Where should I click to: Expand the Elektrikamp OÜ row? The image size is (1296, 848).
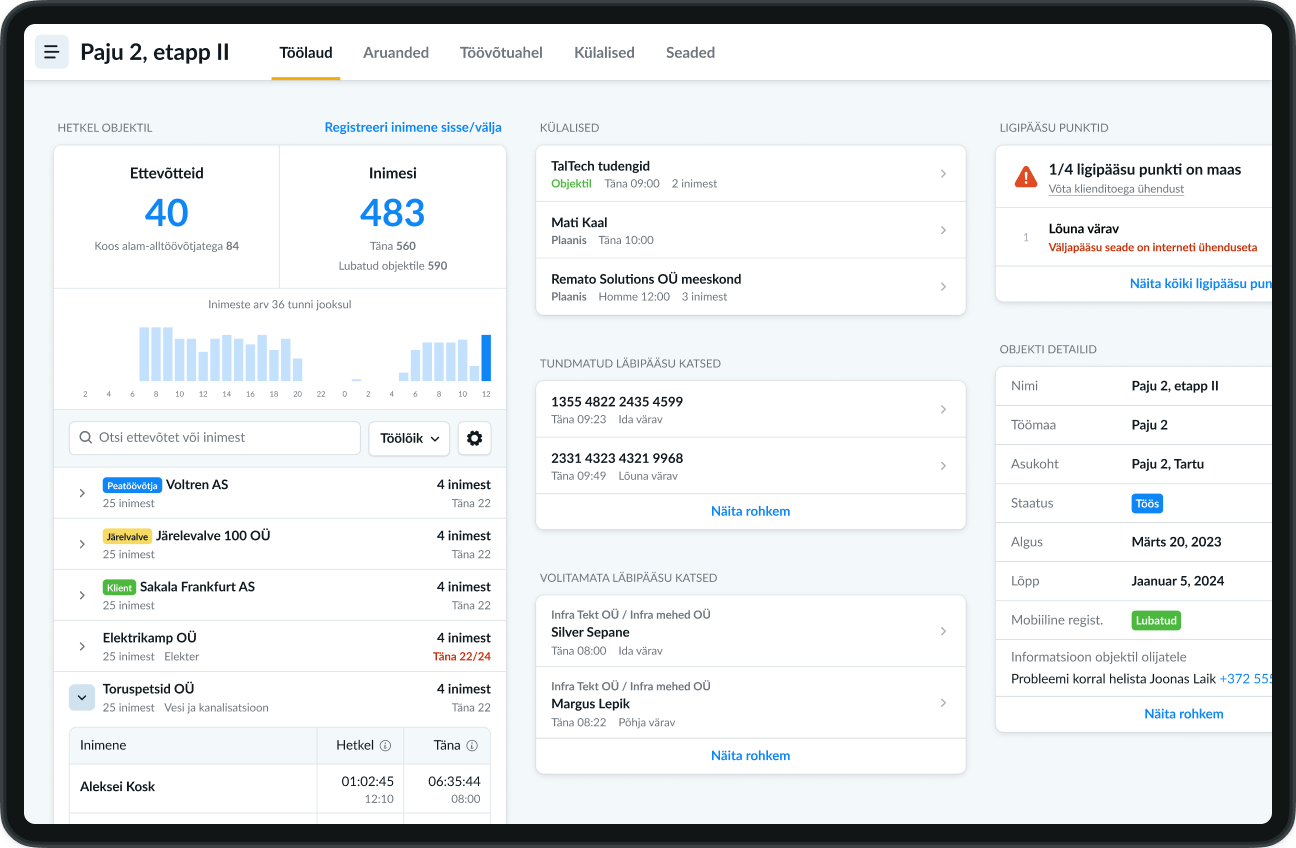pyautogui.click(x=82, y=646)
